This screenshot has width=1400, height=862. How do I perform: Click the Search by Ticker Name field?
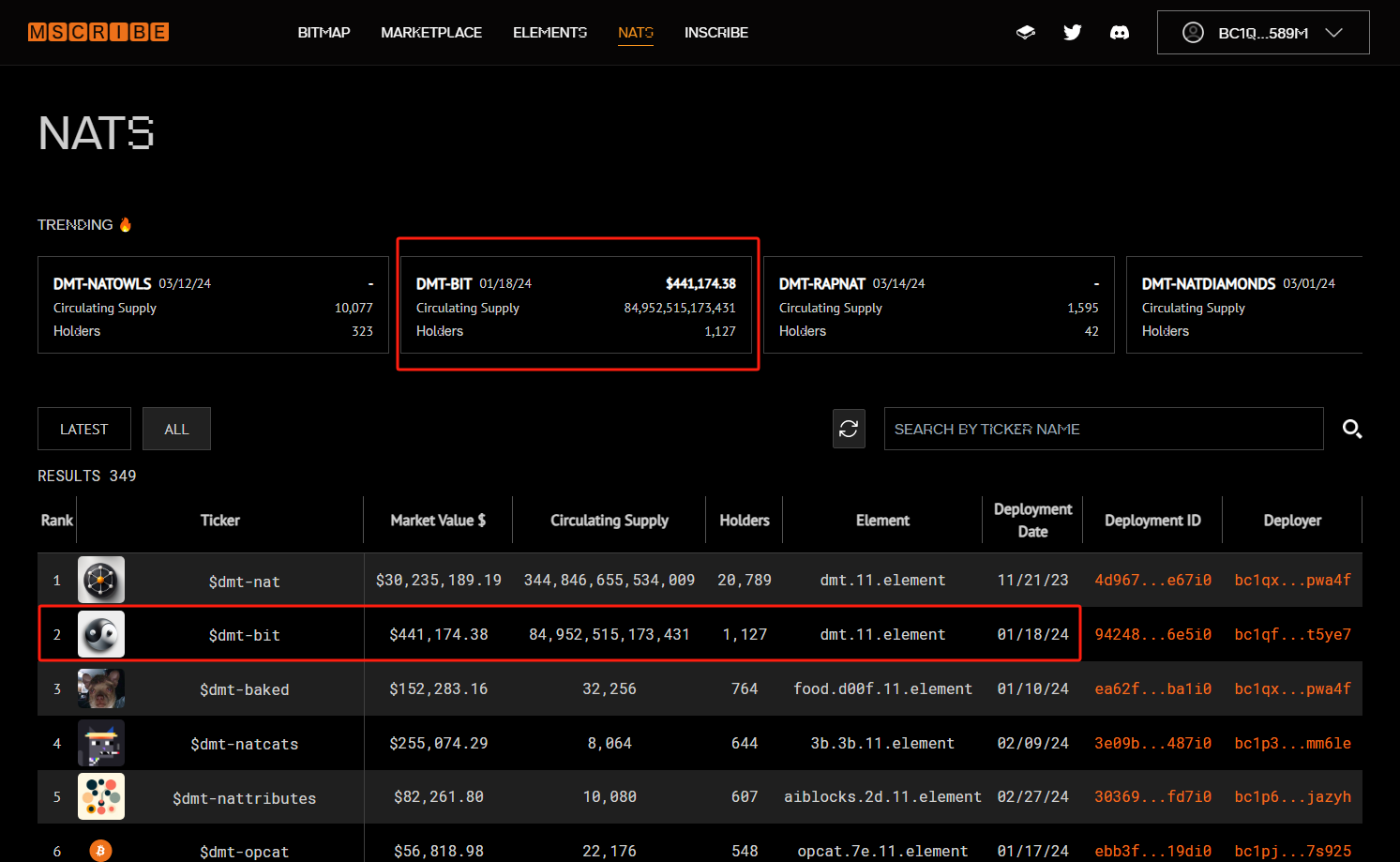point(1104,429)
